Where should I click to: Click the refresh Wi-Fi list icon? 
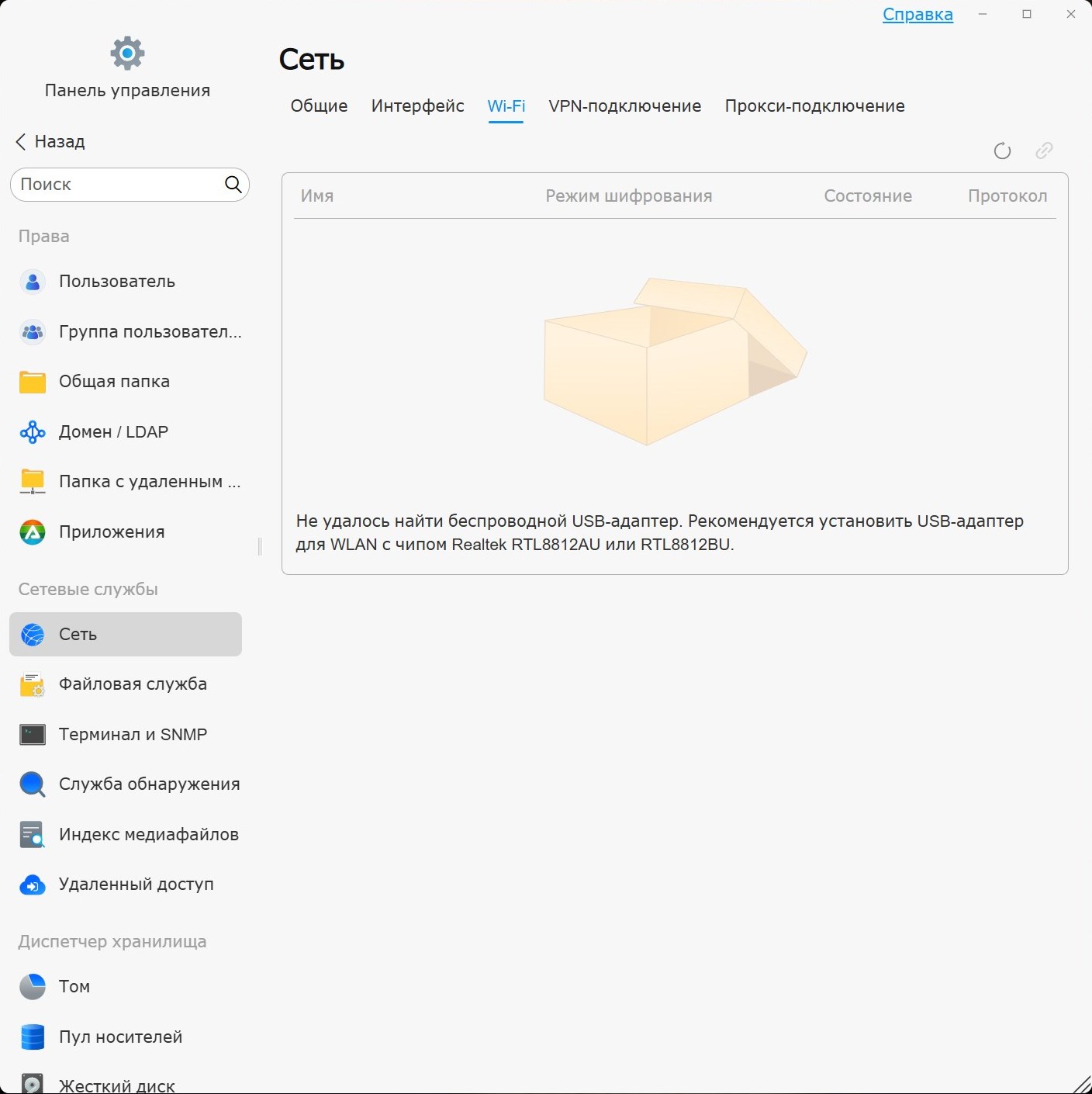(1002, 151)
